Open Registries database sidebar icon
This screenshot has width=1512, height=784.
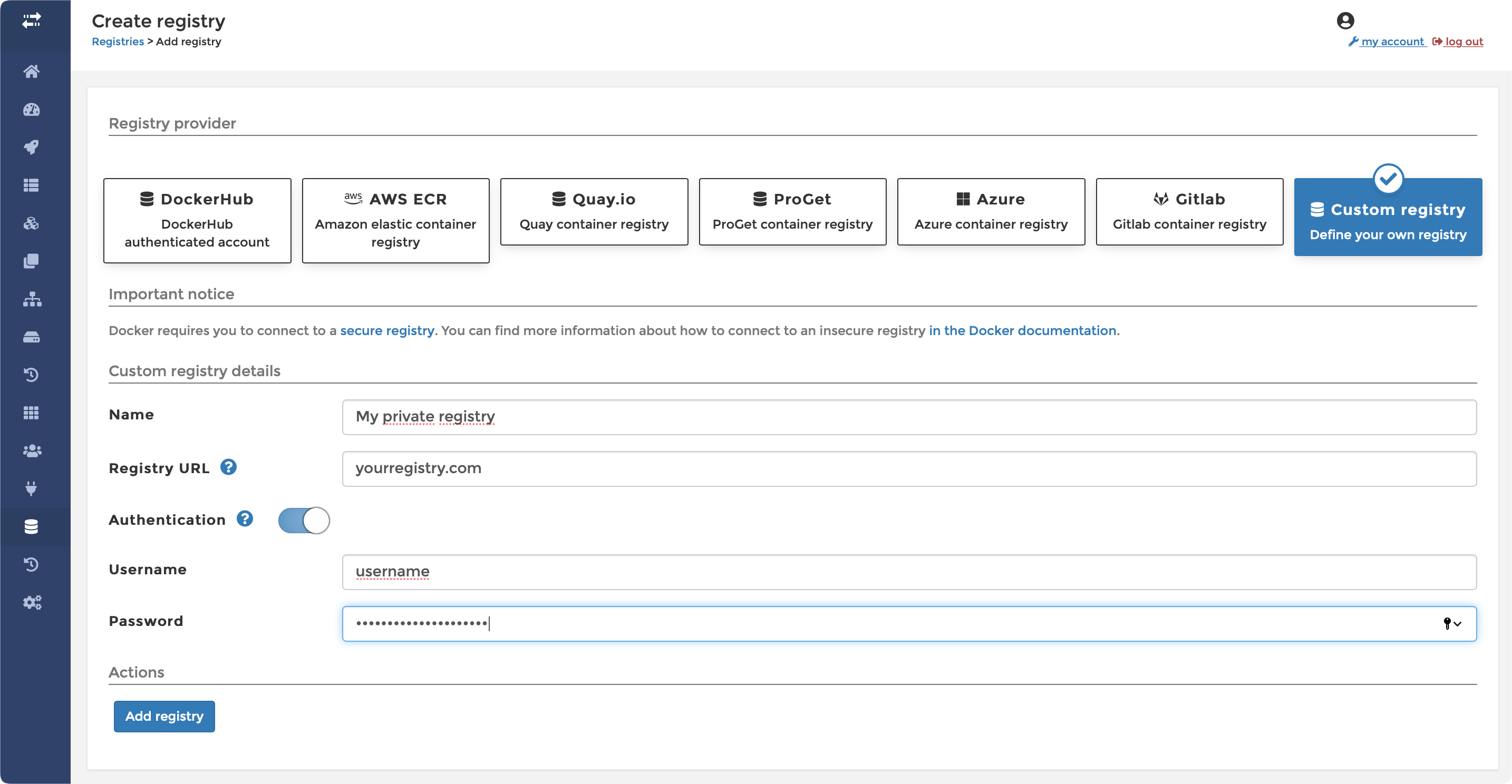coord(32,526)
